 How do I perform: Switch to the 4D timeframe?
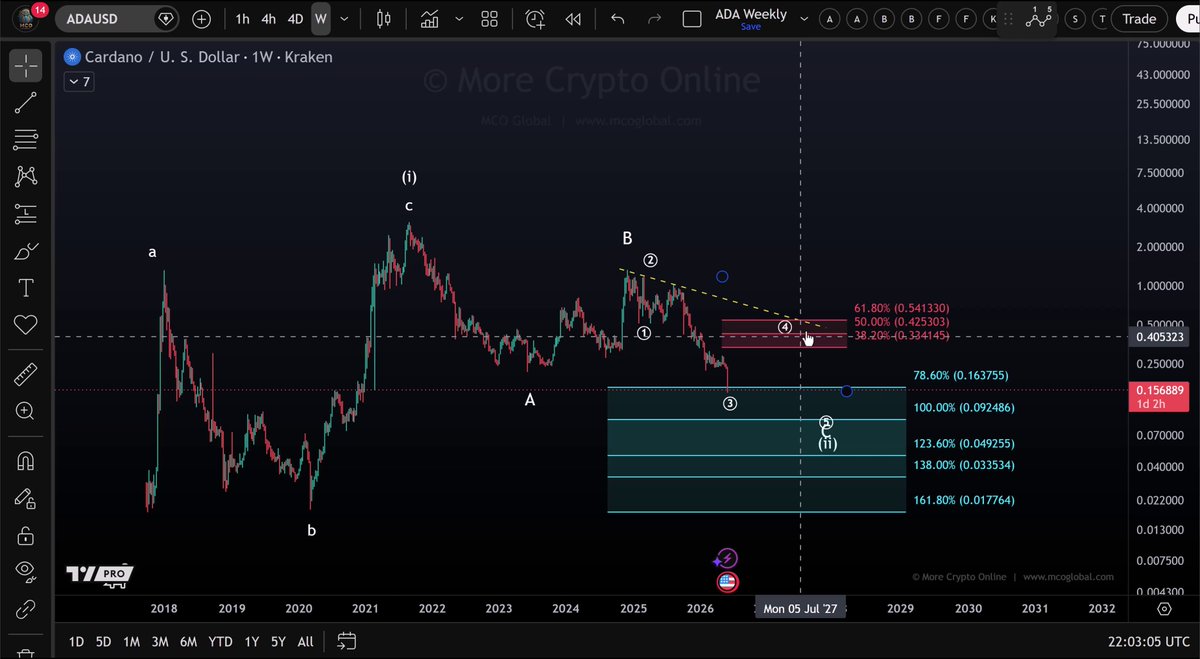(x=295, y=18)
